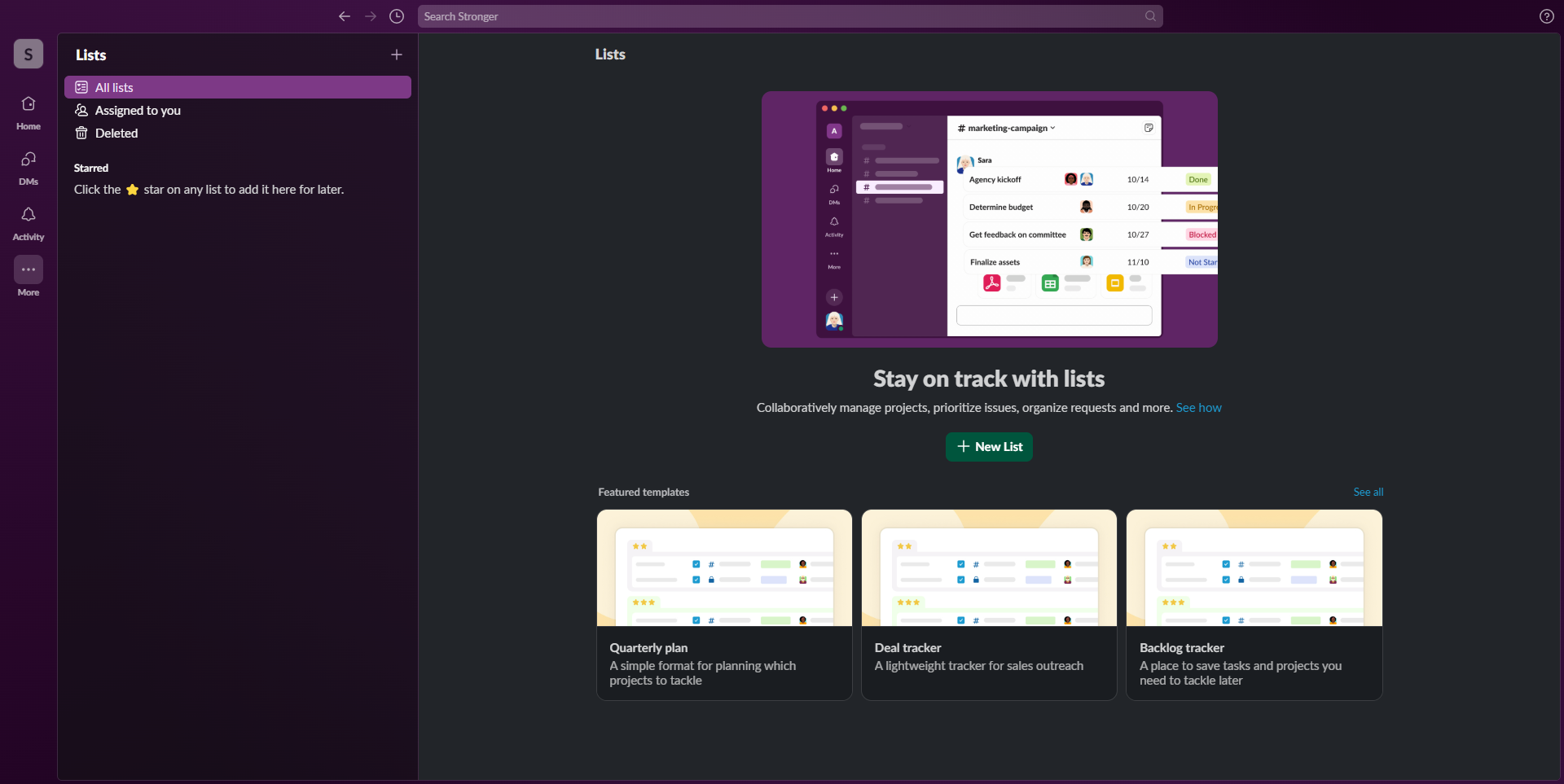Image resolution: width=1564 pixels, height=784 pixels.
Task: Click the Lists title in main pane
Action: (x=610, y=55)
